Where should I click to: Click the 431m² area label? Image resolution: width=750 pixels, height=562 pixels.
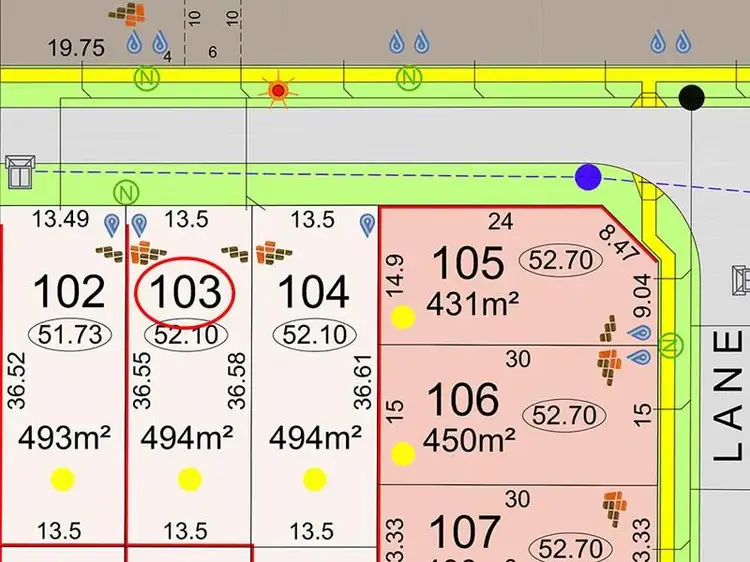[x=471, y=302]
